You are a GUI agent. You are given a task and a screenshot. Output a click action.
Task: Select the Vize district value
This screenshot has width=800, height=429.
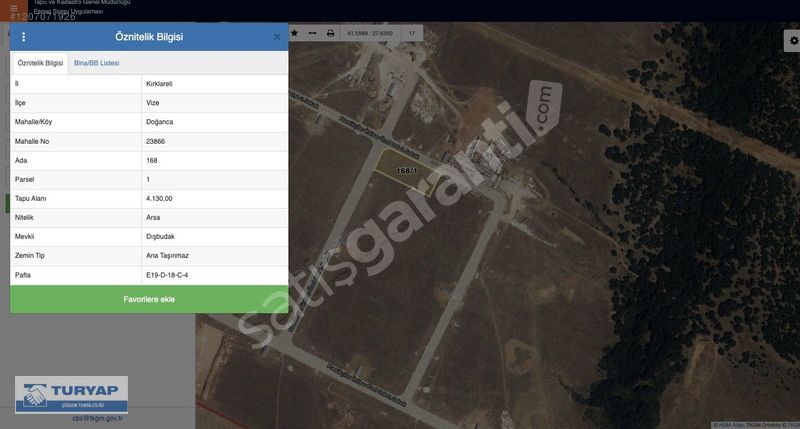153,103
